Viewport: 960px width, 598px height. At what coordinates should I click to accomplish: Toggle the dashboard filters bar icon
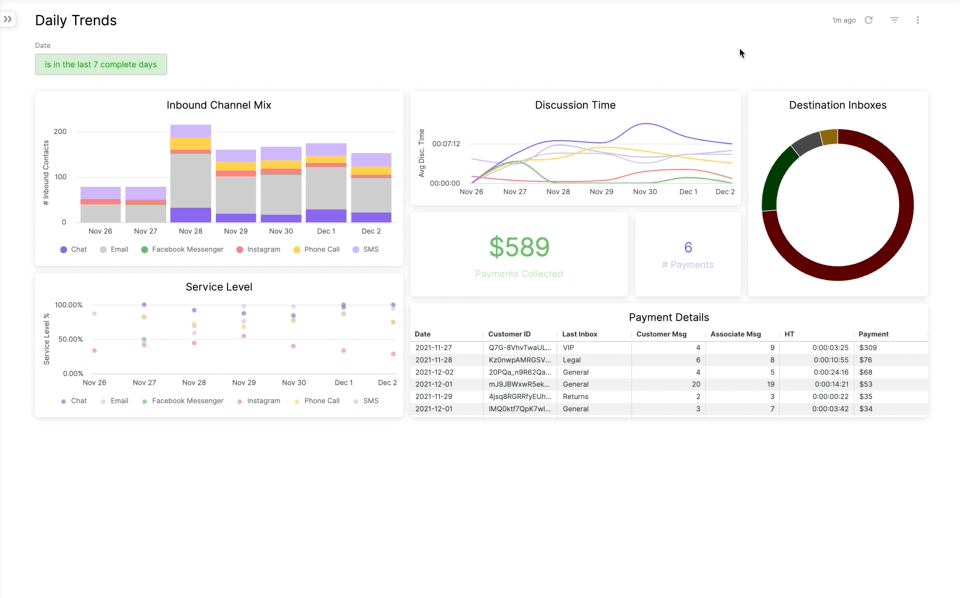(x=894, y=20)
